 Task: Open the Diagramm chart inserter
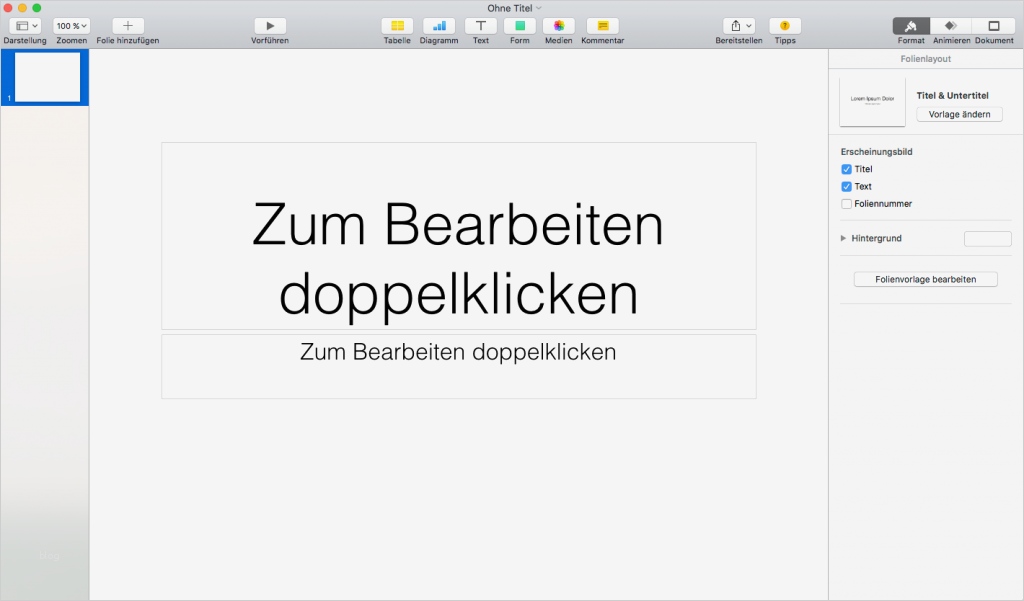[x=439, y=25]
